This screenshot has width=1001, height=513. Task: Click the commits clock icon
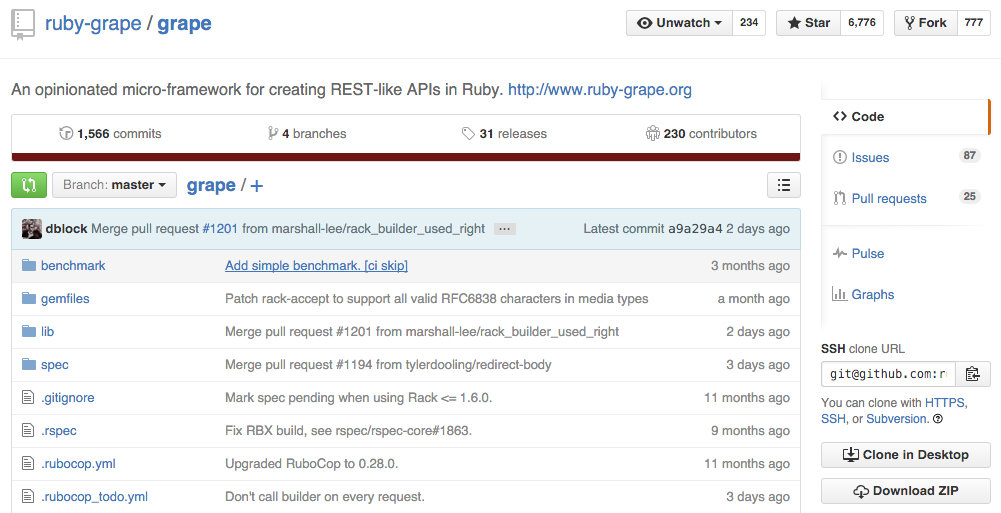66,133
